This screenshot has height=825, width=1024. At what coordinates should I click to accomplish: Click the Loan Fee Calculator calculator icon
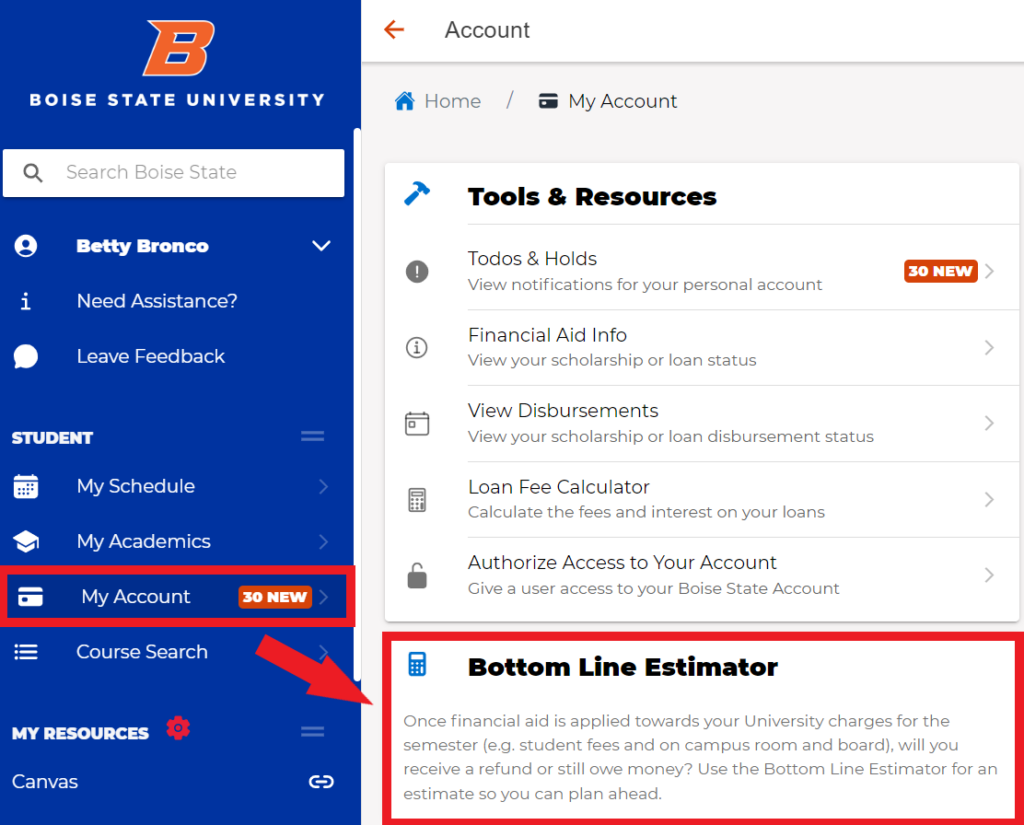pos(417,500)
